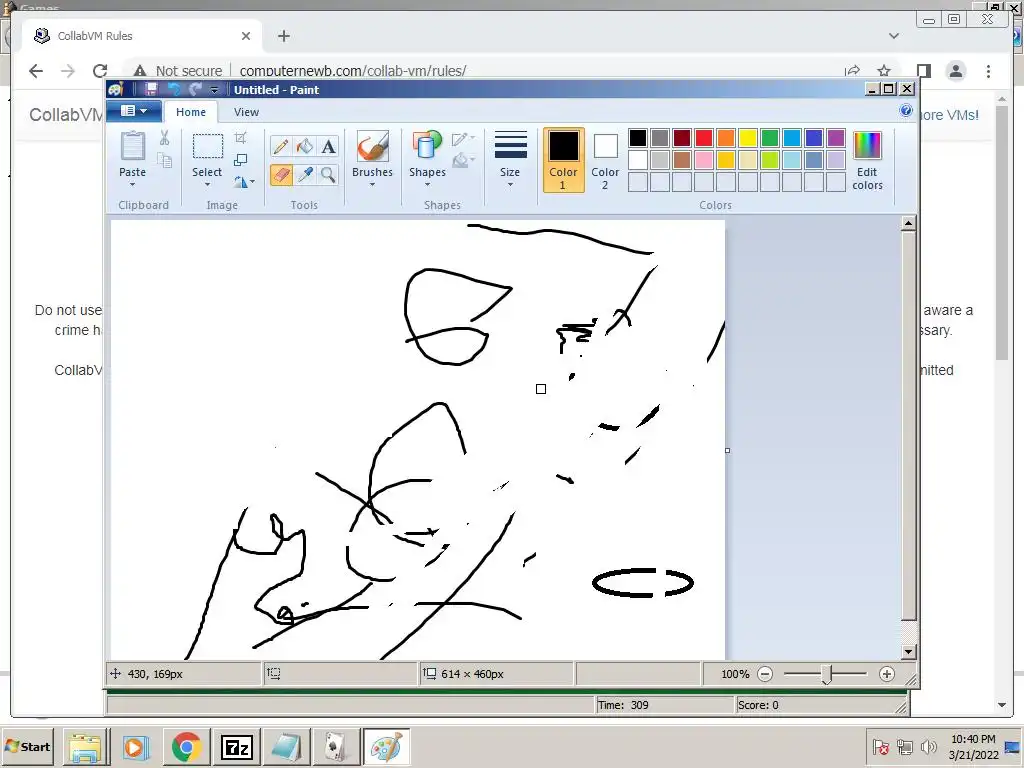Viewport: 1024px width, 768px height.
Task: Click the Shapes gallery icon
Action: 427,146
